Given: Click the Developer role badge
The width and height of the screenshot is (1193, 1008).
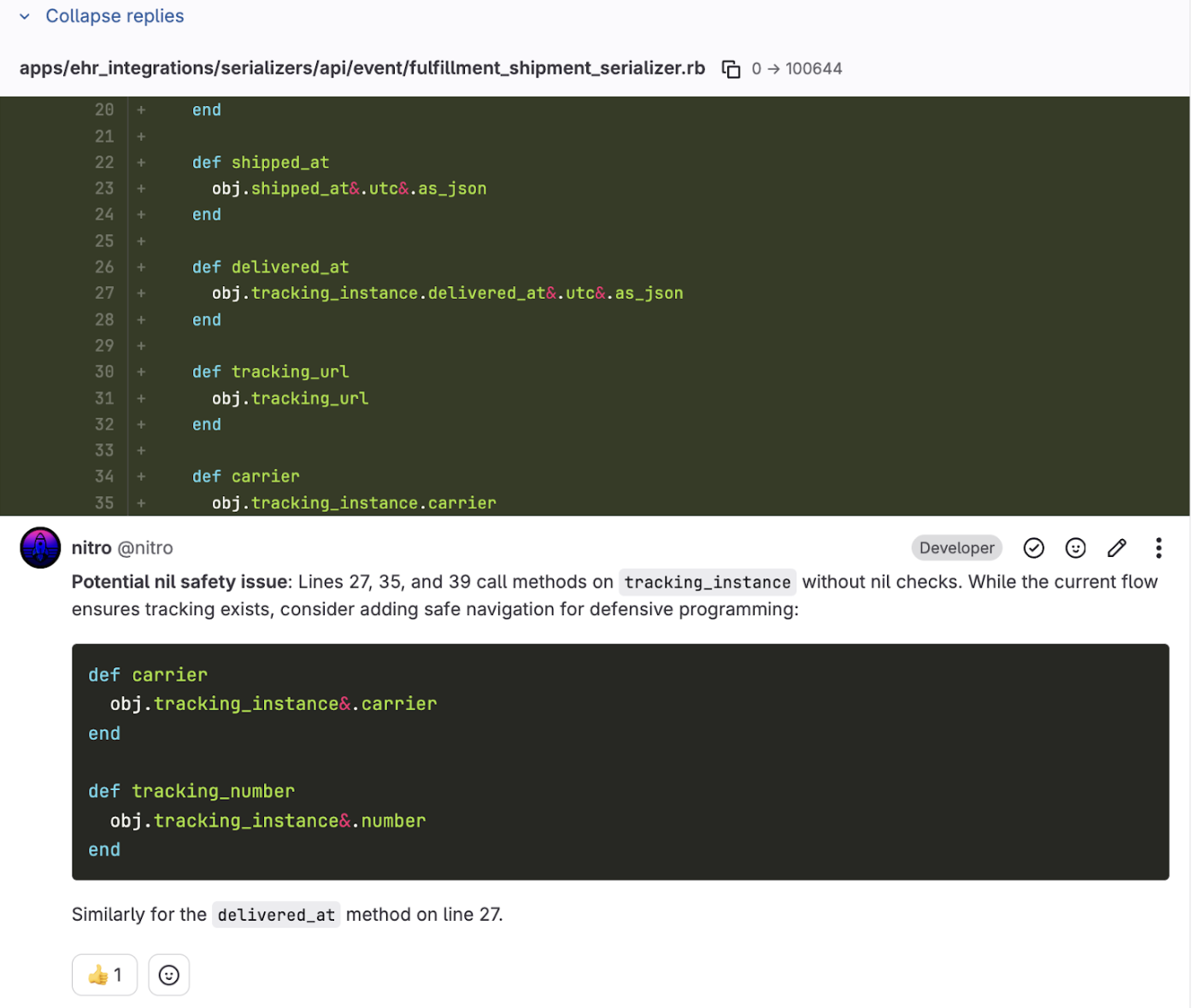Looking at the screenshot, I should tap(956, 548).
